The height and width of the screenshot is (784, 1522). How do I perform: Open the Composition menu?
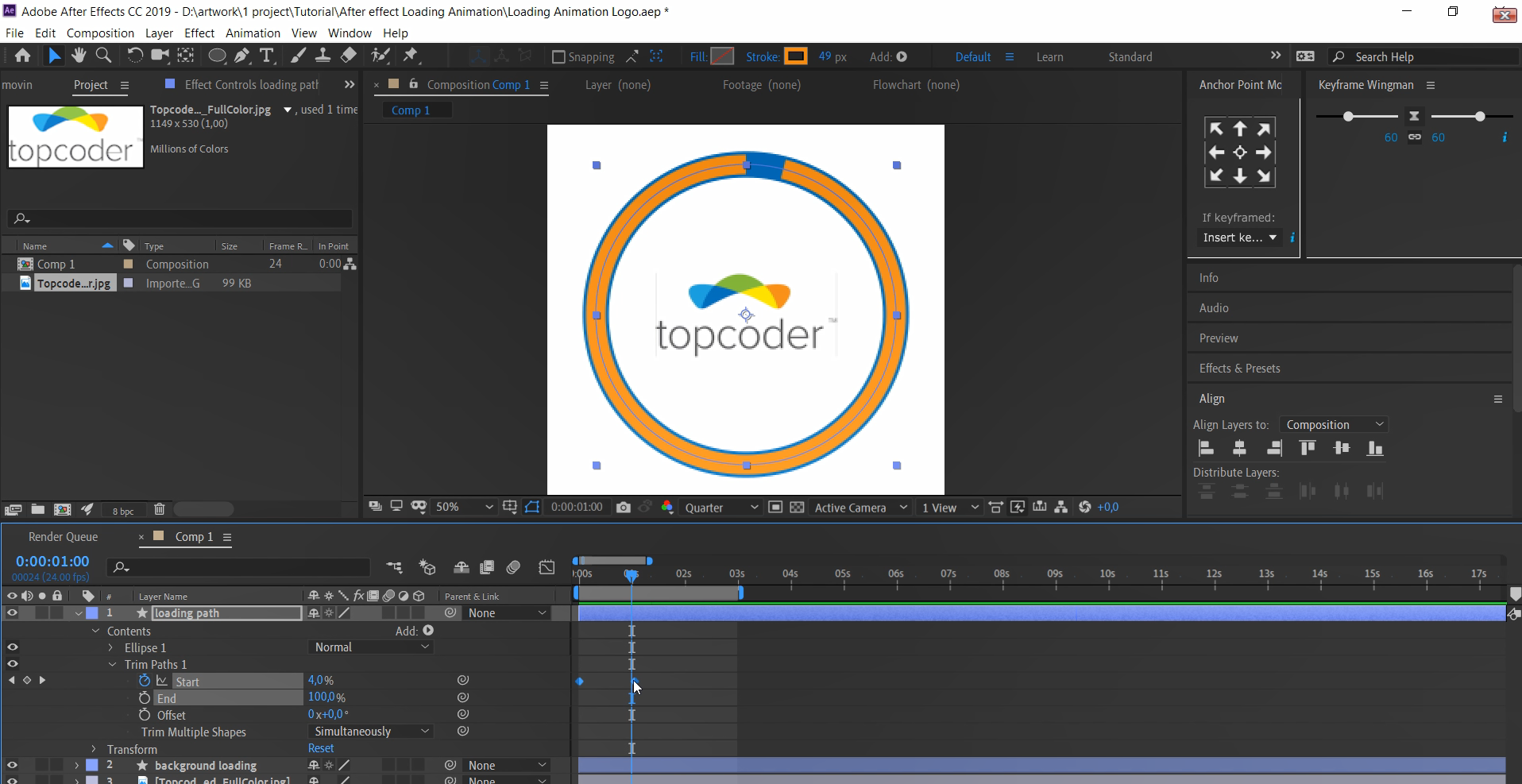pos(100,33)
